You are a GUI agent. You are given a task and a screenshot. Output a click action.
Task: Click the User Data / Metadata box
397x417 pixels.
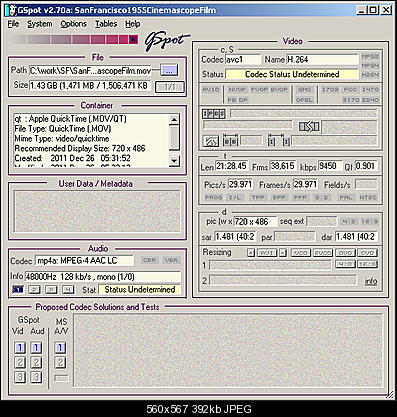click(97, 211)
